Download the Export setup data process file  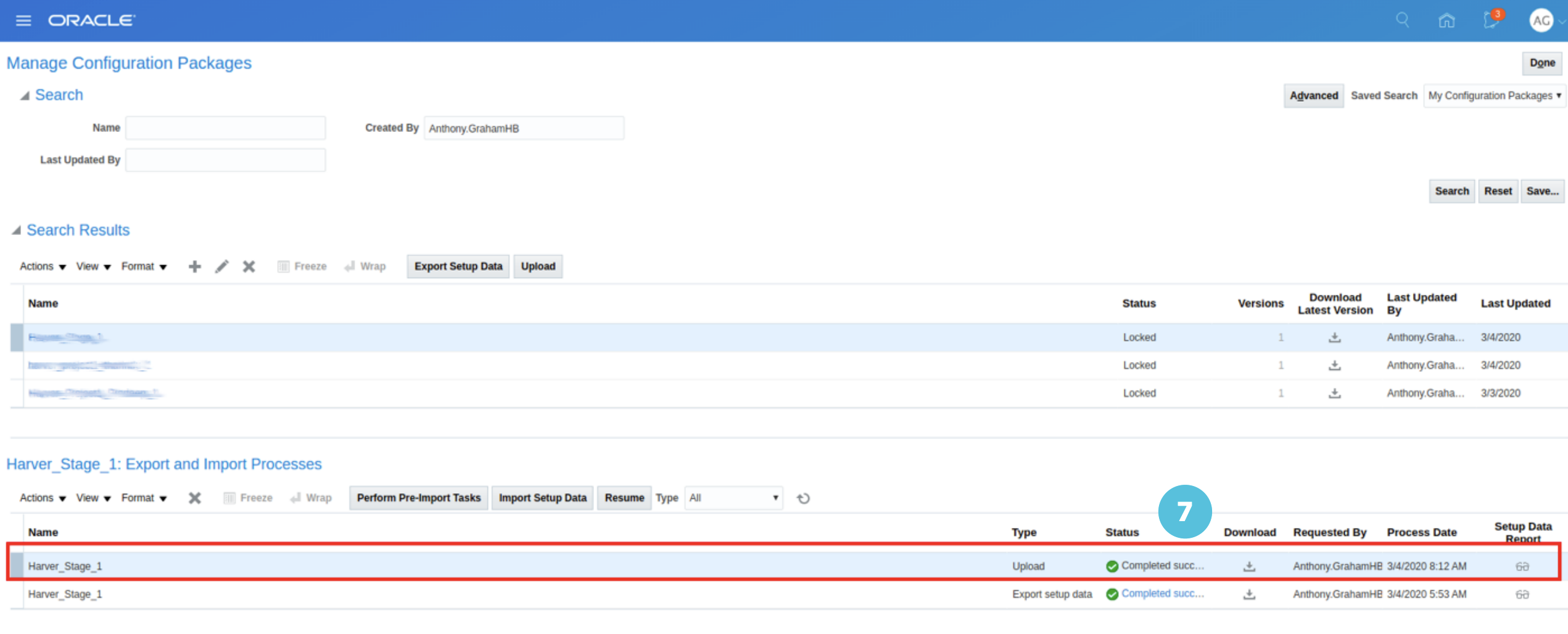[1249, 594]
